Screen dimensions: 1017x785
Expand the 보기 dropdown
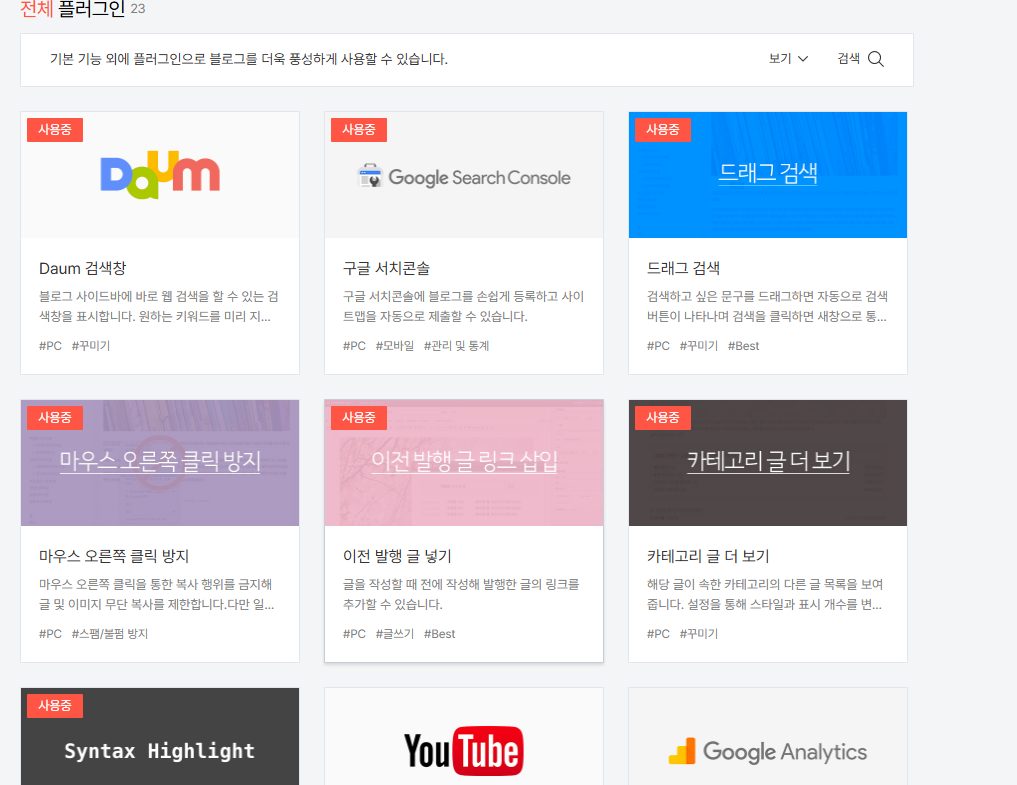[788, 59]
